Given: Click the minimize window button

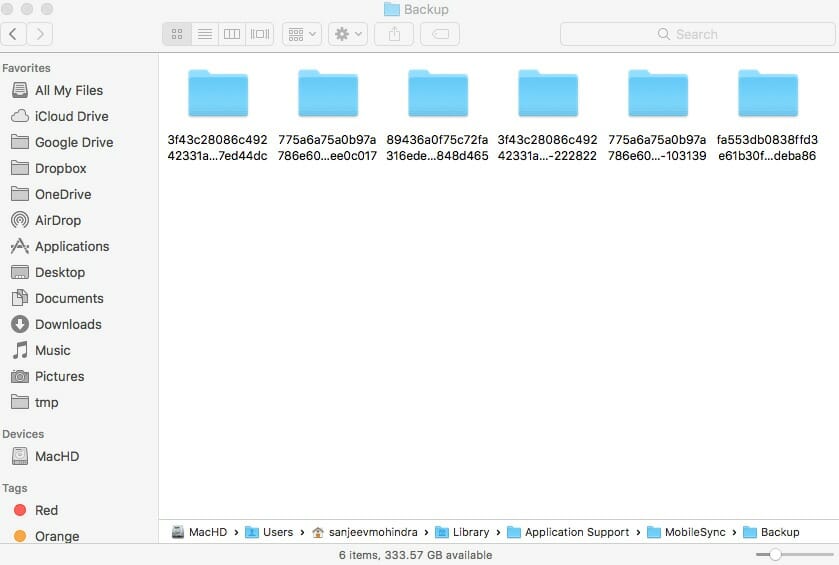Looking at the screenshot, I should (x=27, y=9).
